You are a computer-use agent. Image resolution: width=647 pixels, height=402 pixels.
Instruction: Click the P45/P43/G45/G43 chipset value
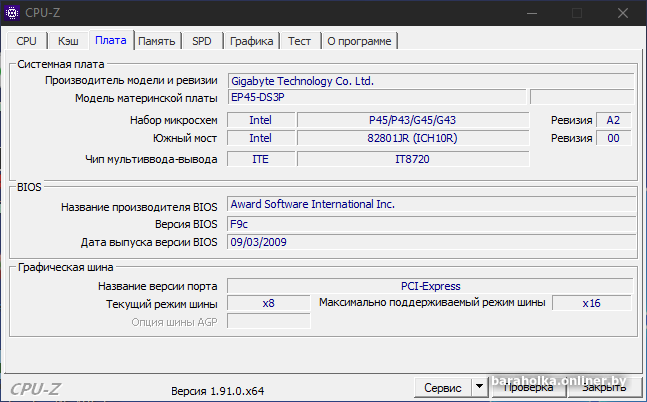pos(413,120)
